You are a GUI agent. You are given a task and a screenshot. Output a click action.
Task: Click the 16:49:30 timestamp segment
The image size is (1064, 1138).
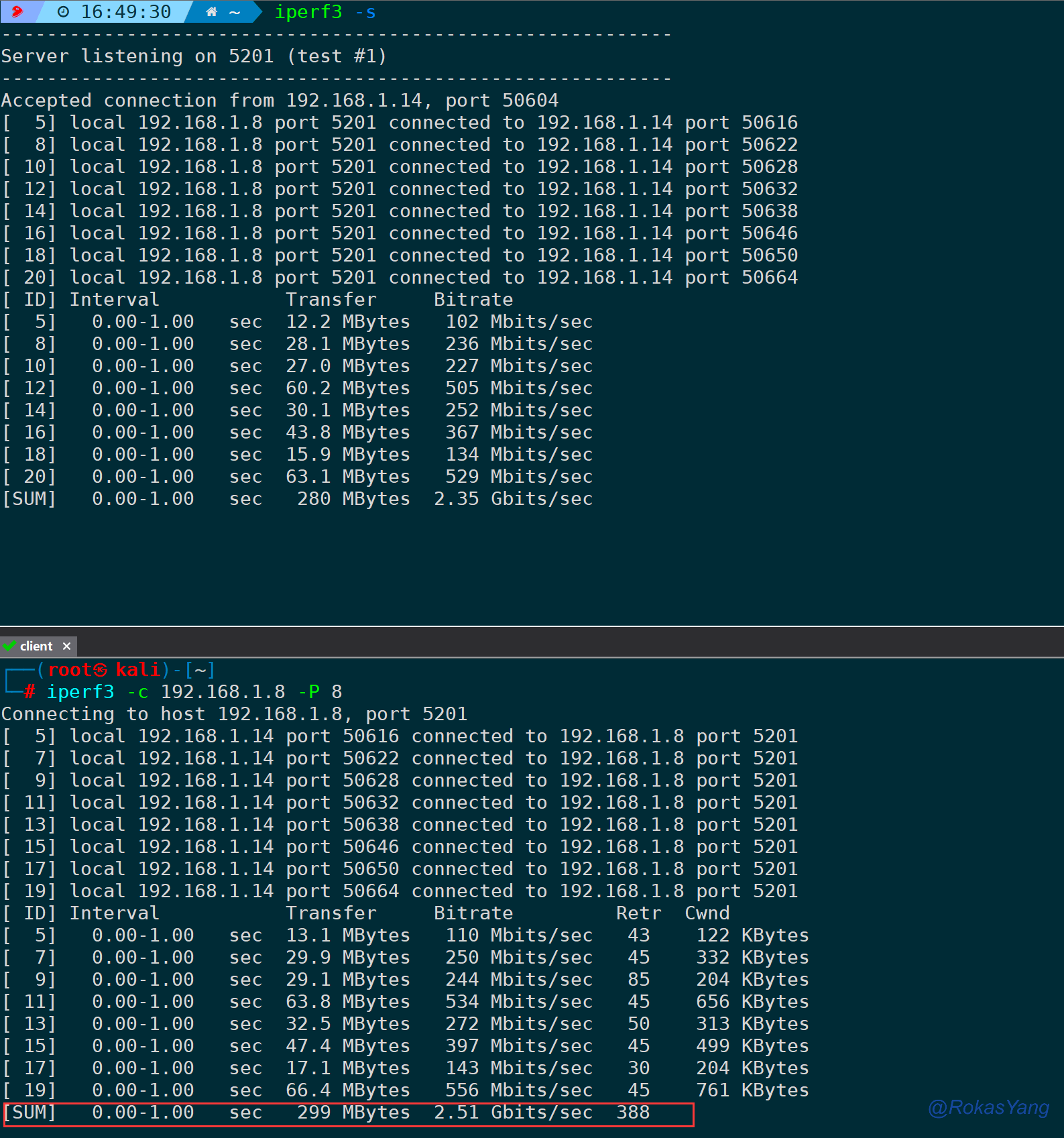tap(125, 11)
